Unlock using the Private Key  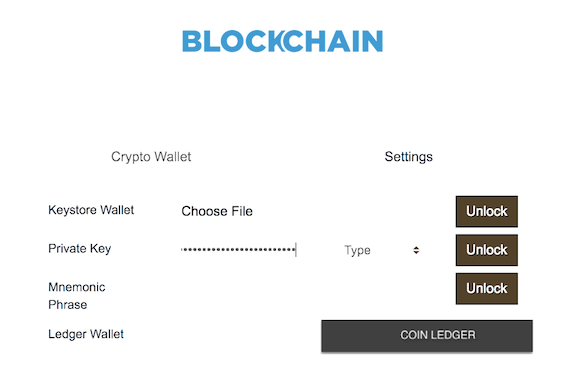click(487, 250)
